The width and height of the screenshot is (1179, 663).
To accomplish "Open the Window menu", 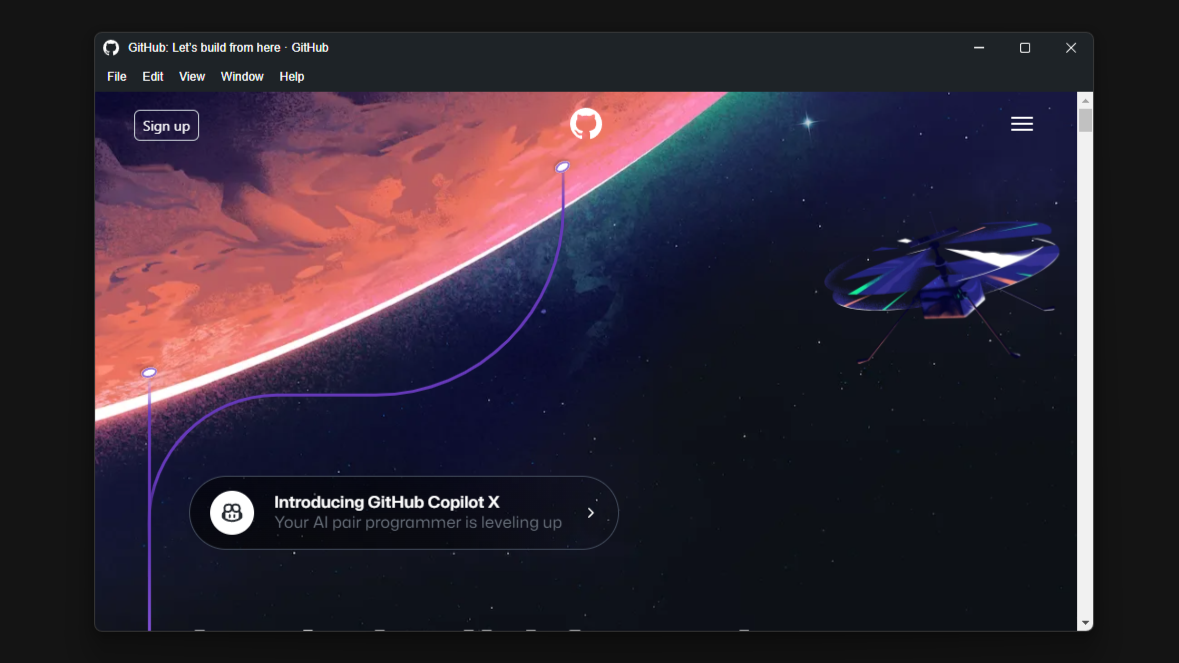I will [x=242, y=77].
